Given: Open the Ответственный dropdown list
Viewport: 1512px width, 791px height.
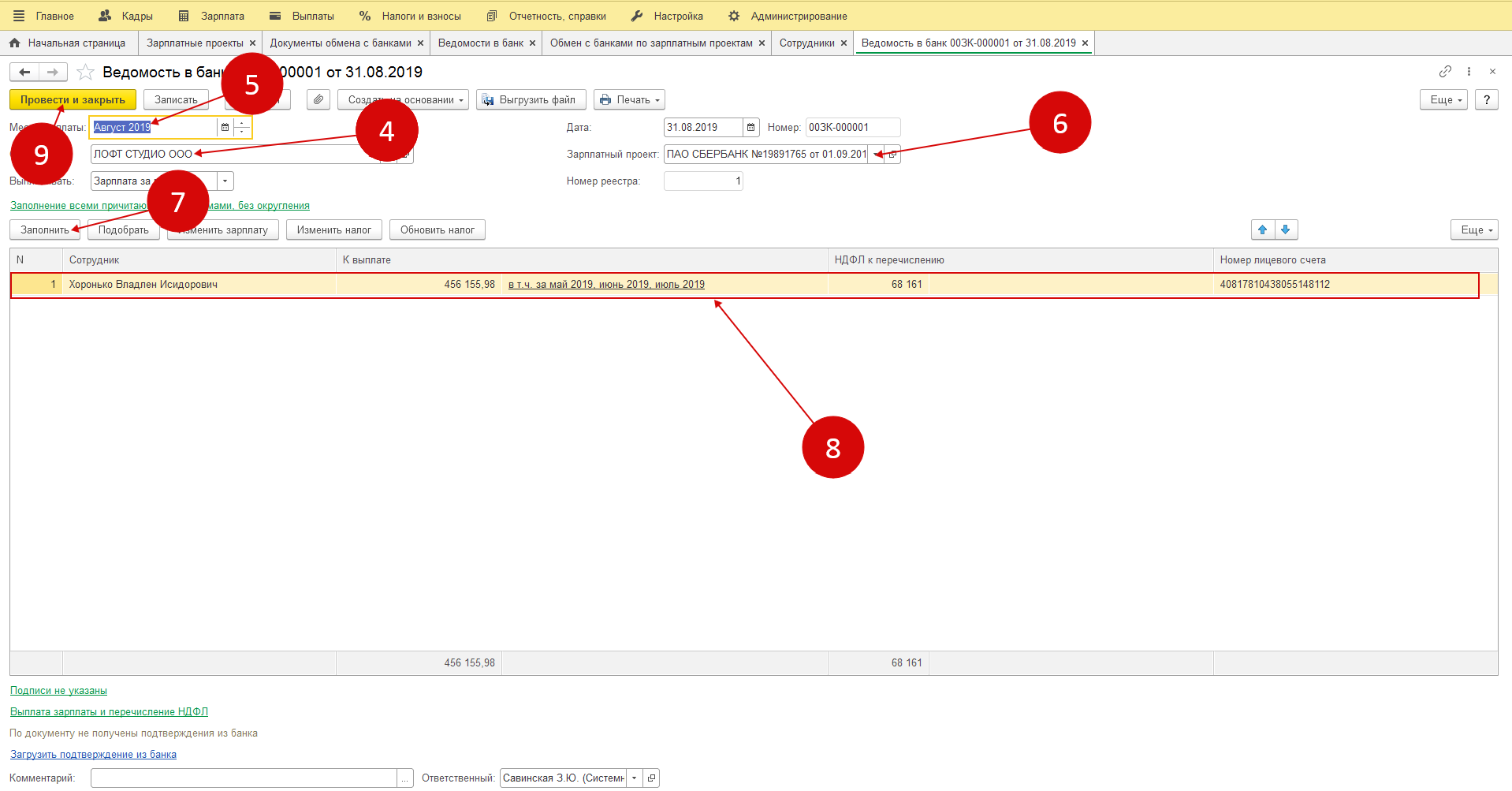Looking at the screenshot, I should coord(634,778).
